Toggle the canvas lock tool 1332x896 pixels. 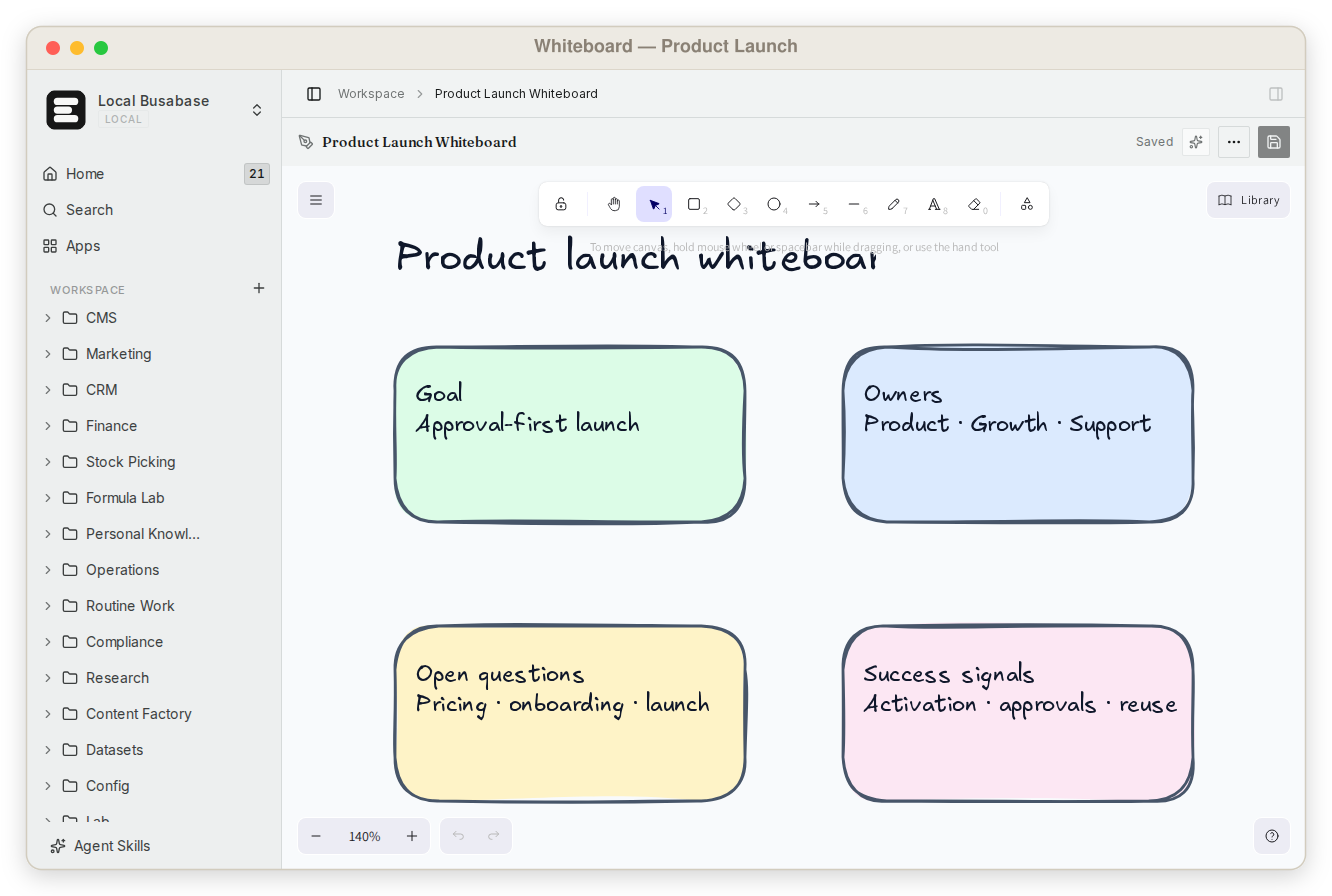pos(561,204)
